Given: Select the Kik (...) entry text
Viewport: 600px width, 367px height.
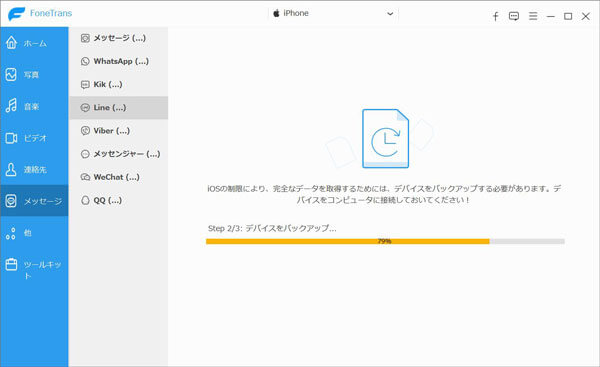Looking at the screenshot, I should 108,85.
